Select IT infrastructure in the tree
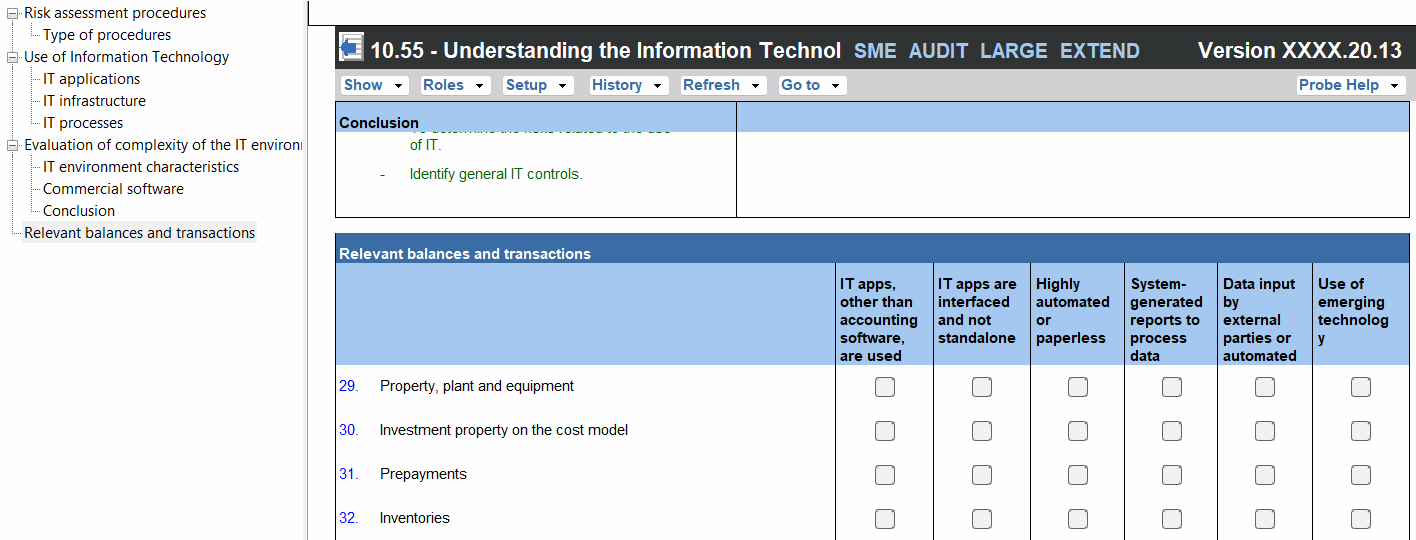This screenshot has width=1416, height=540. [x=94, y=101]
